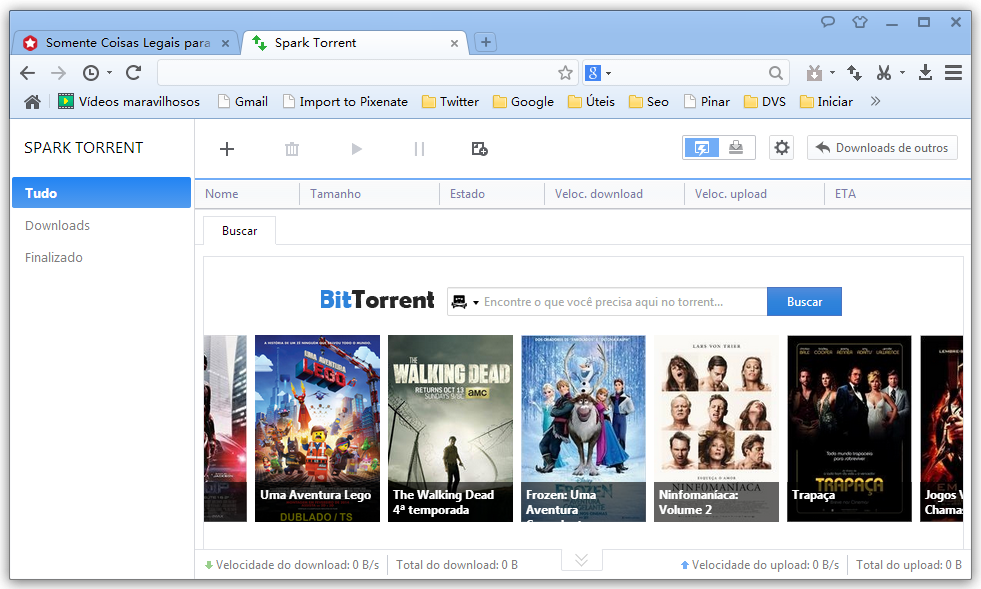Click the skin t-shirt icon in title bar
981x589 pixels.
click(x=859, y=22)
